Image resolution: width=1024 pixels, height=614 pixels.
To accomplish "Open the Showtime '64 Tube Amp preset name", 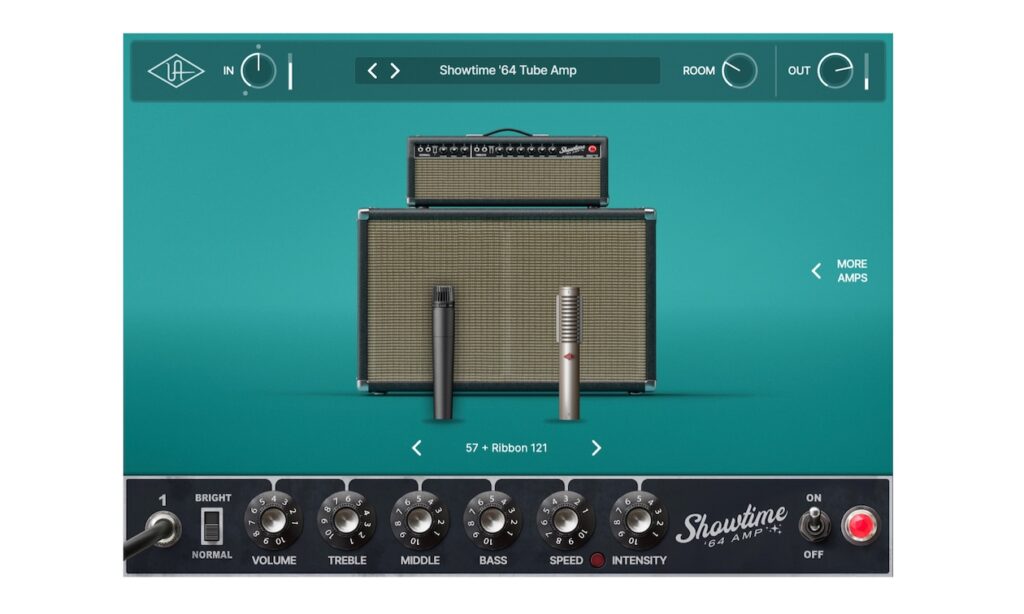I will [507, 71].
